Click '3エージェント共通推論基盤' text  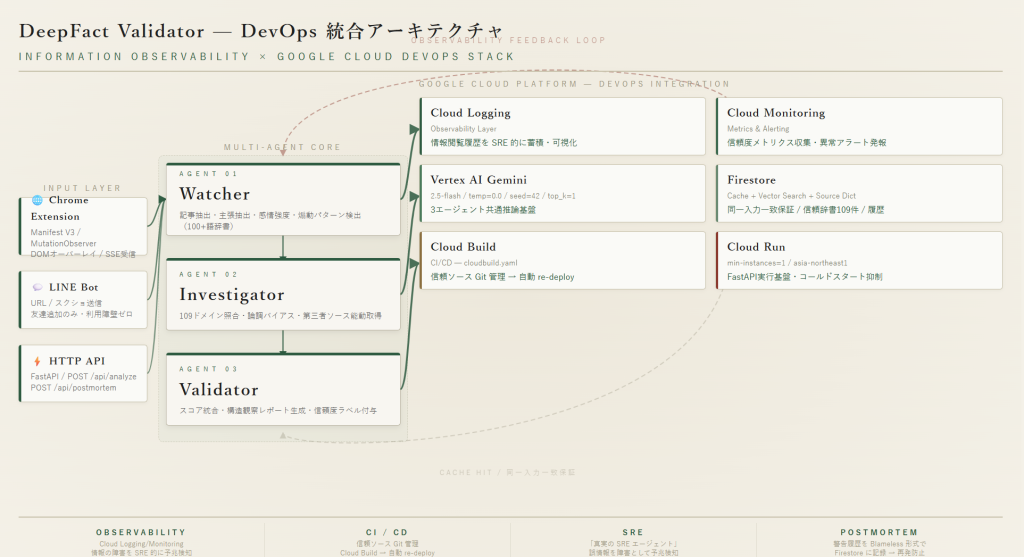tap(483, 210)
